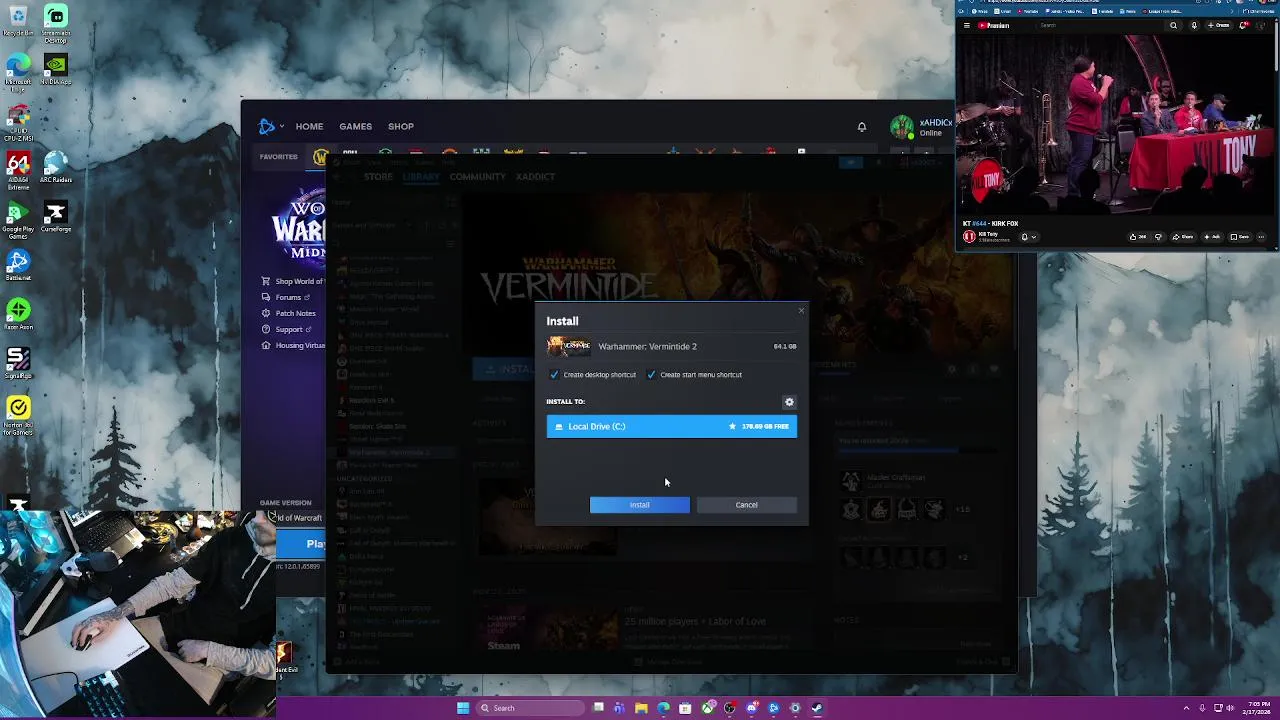Open Windows Start menu
The image size is (1280, 720).
463,708
